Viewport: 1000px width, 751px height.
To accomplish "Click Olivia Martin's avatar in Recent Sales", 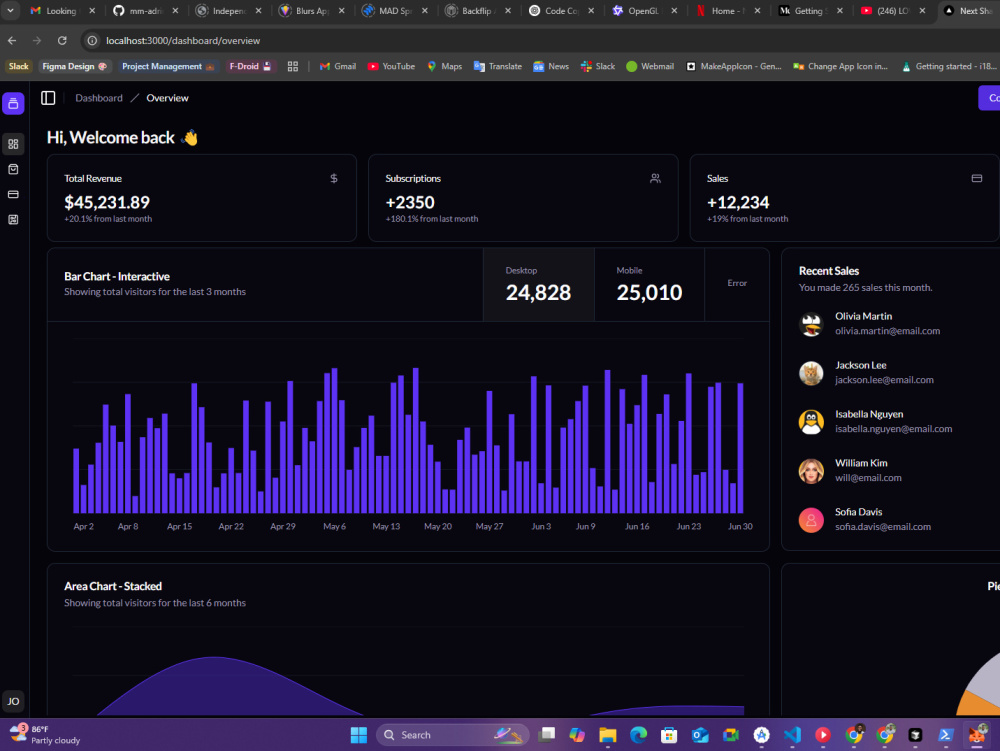I will 811,324.
